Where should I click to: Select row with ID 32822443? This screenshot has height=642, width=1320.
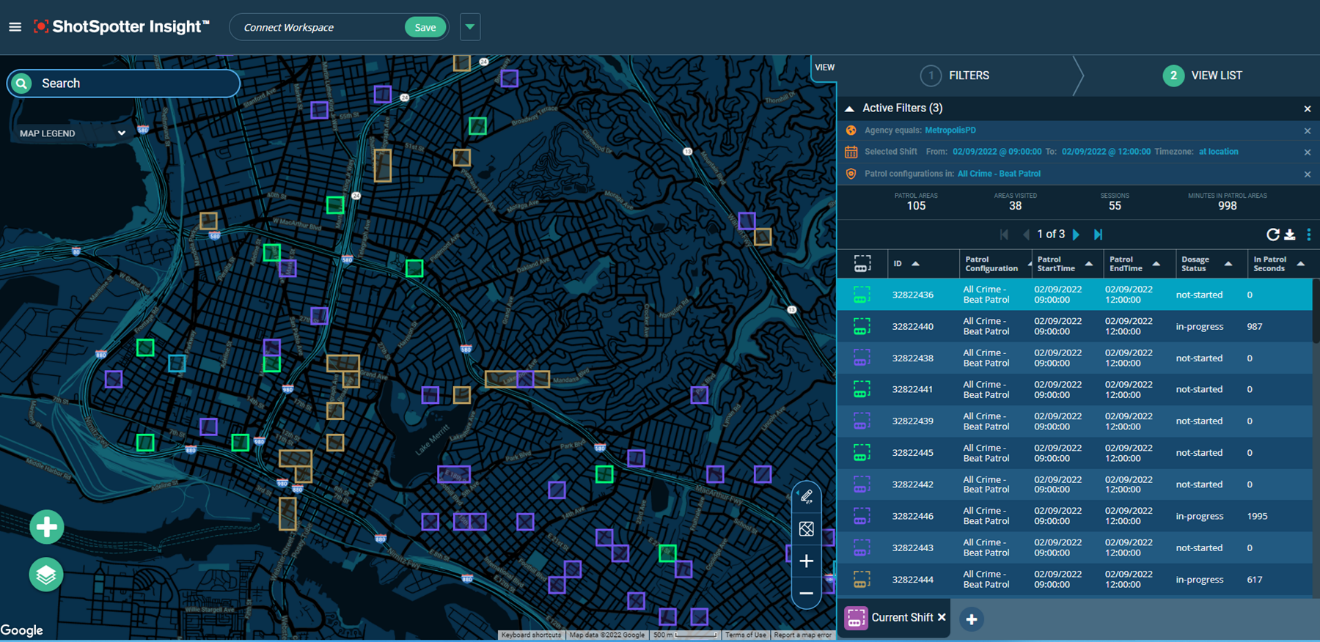click(1075, 548)
